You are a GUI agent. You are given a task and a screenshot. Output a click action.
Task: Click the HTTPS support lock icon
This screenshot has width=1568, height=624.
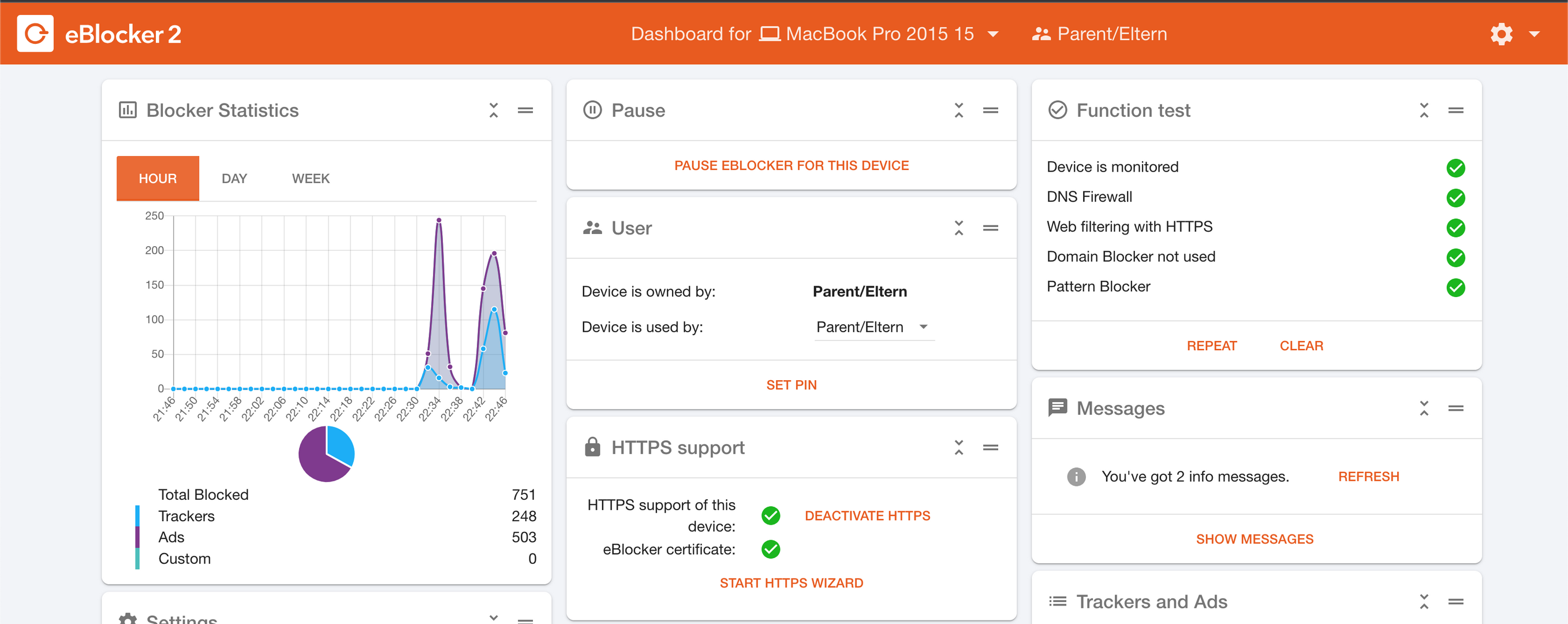(x=592, y=447)
